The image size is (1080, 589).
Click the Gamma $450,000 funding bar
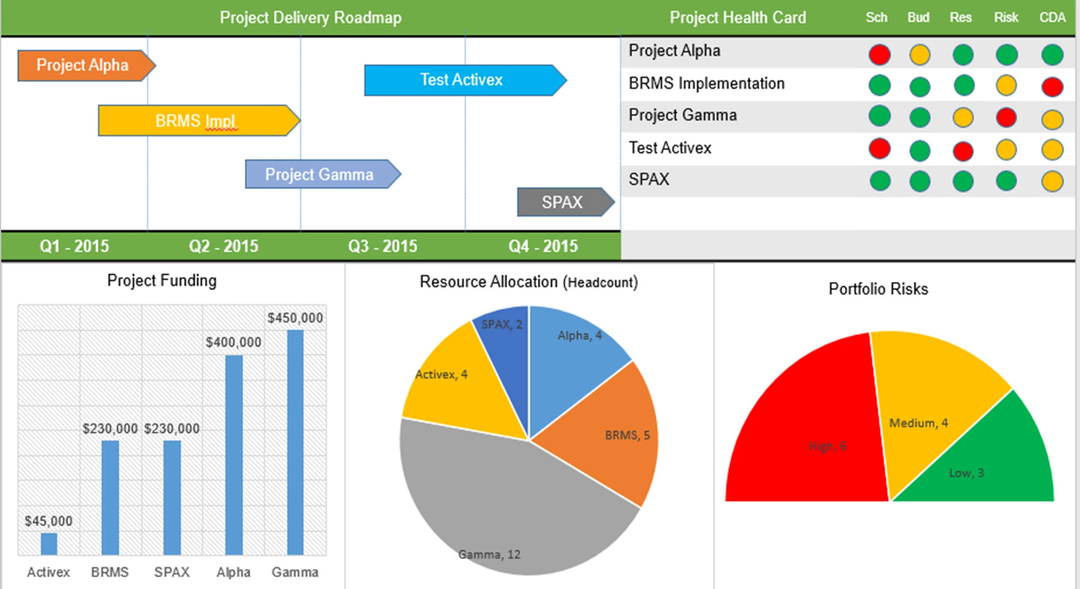pyautogui.click(x=295, y=442)
